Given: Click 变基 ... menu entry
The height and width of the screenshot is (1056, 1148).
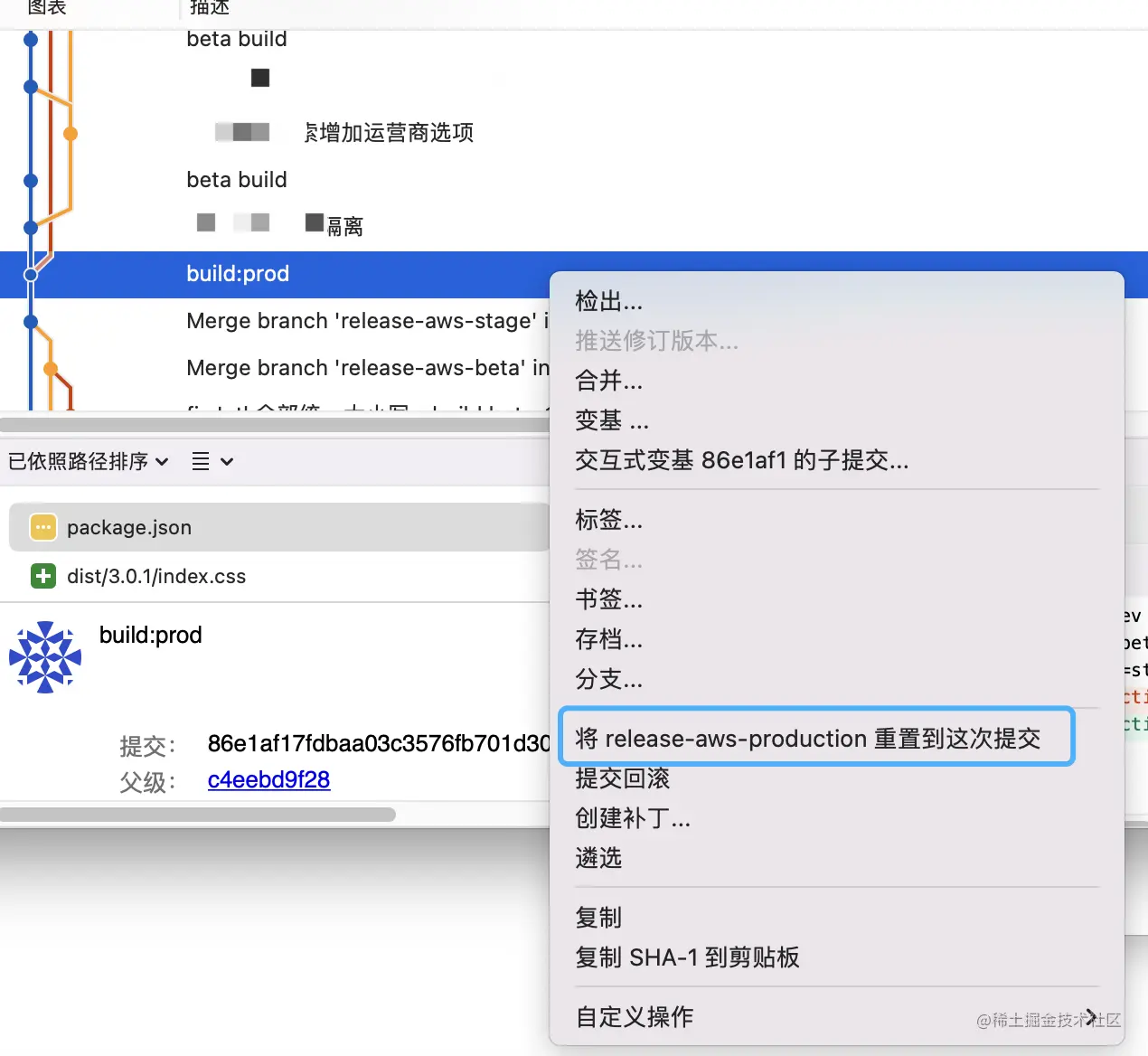Looking at the screenshot, I should click(x=612, y=420).
